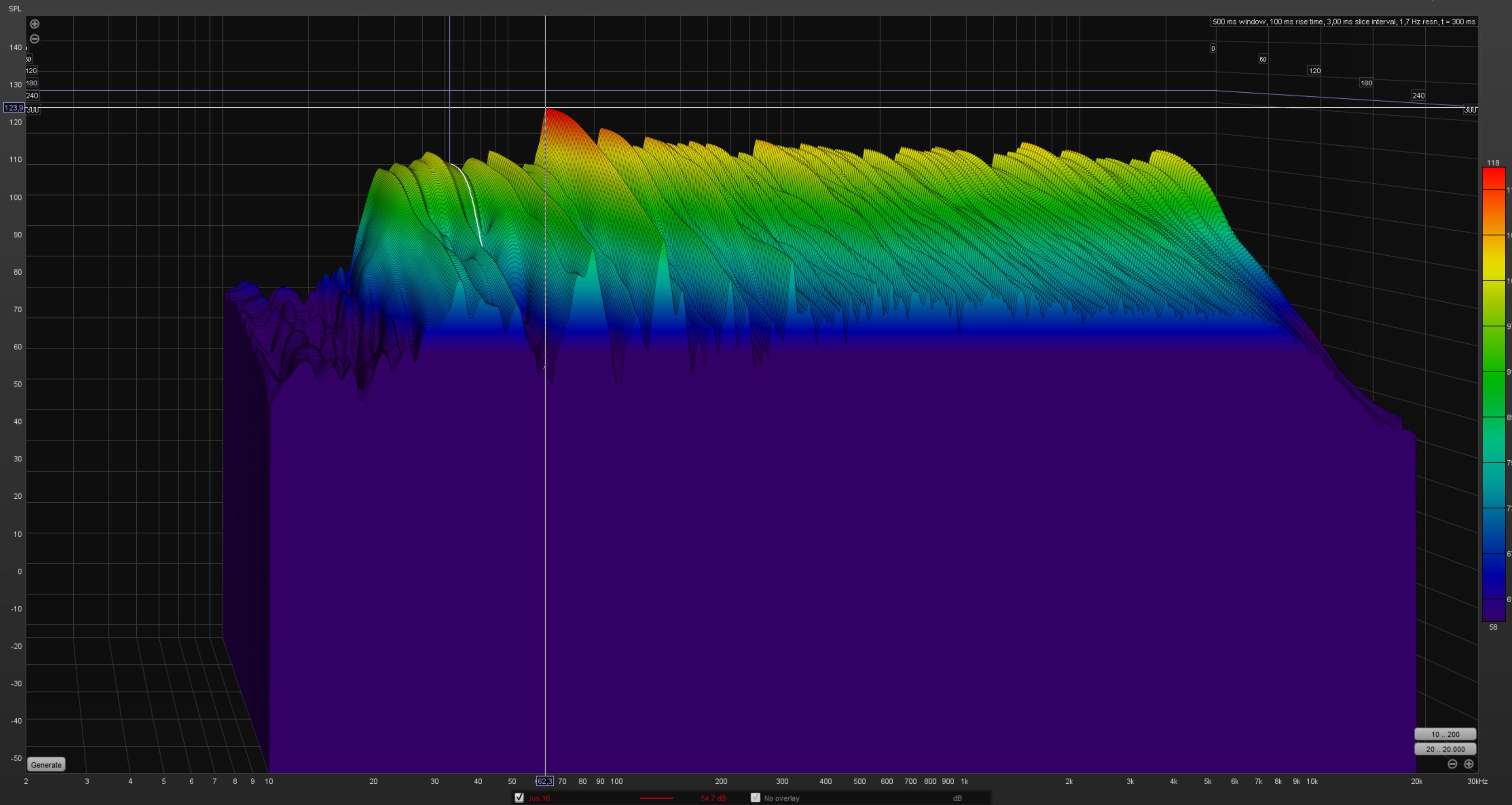Zoom in the frequency axis
1512x805 pixels.
pyautogui.click(x=1469, y=764)
